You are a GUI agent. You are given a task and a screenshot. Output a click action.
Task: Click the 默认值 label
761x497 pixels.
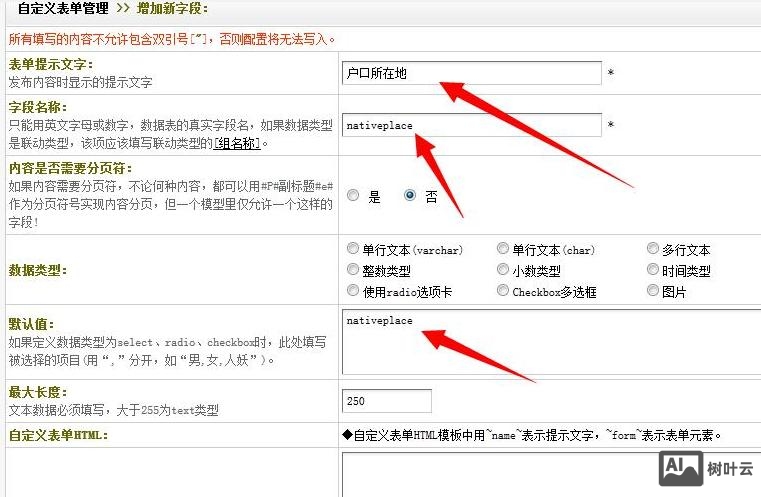click(x=32, y=324)
